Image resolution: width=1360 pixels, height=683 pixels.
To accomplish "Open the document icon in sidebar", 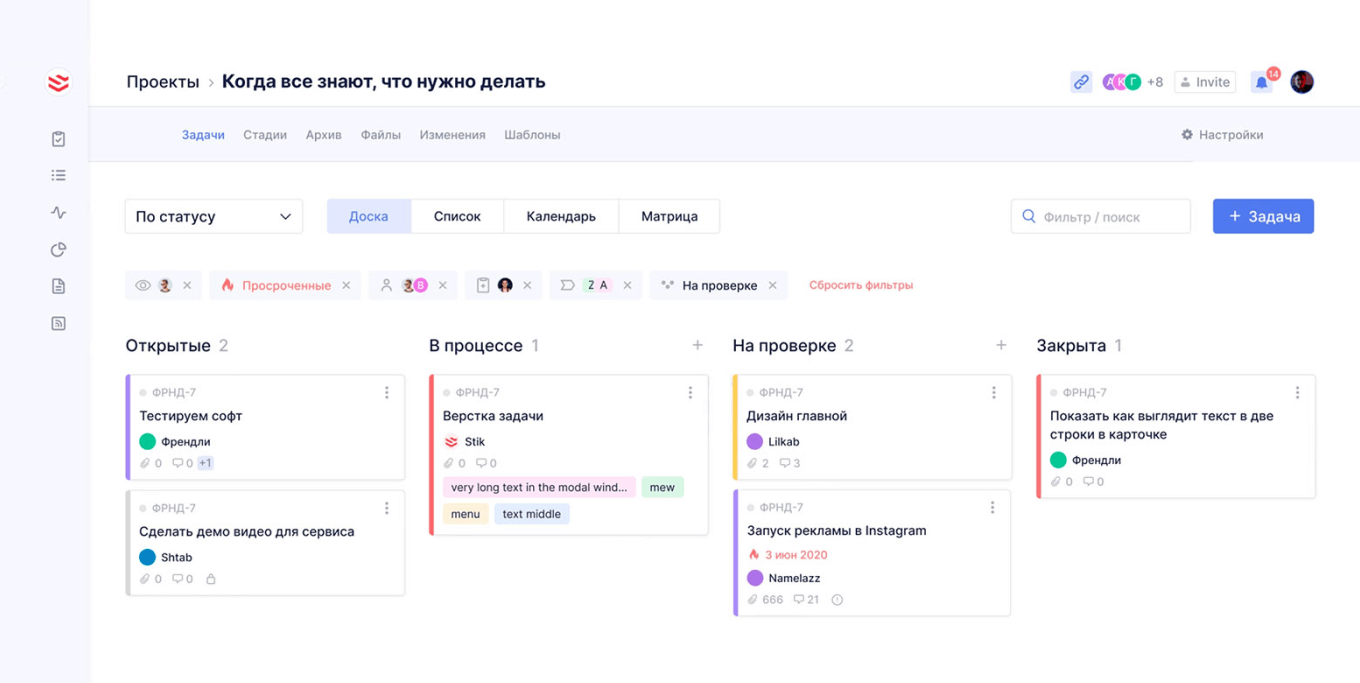I will [x=58, y=286].
